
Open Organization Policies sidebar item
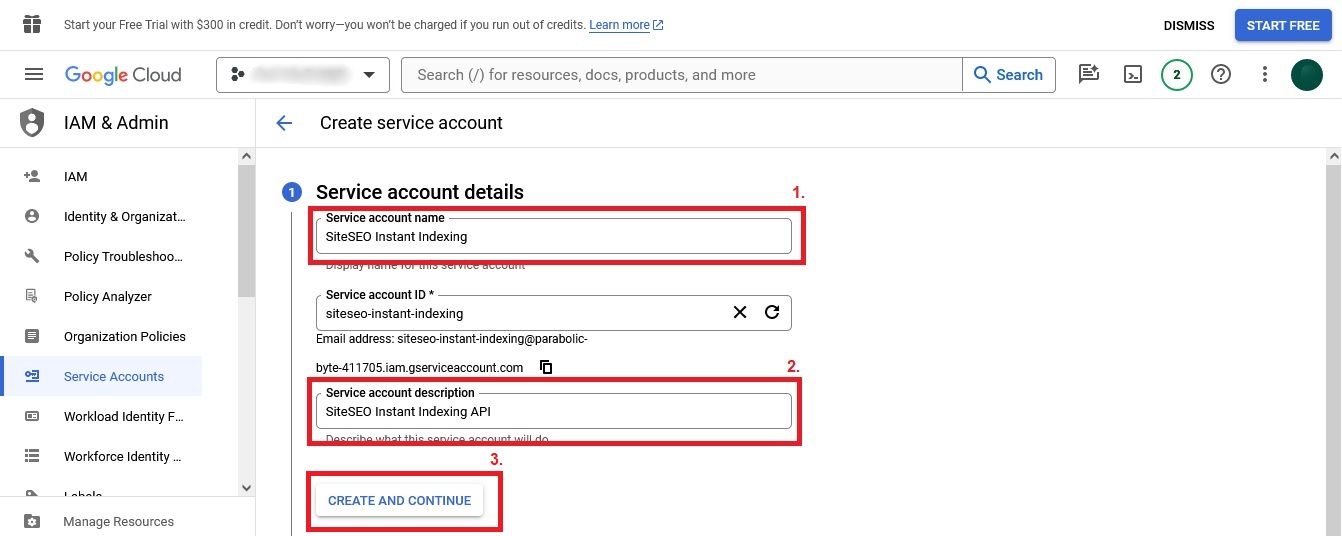125,336
